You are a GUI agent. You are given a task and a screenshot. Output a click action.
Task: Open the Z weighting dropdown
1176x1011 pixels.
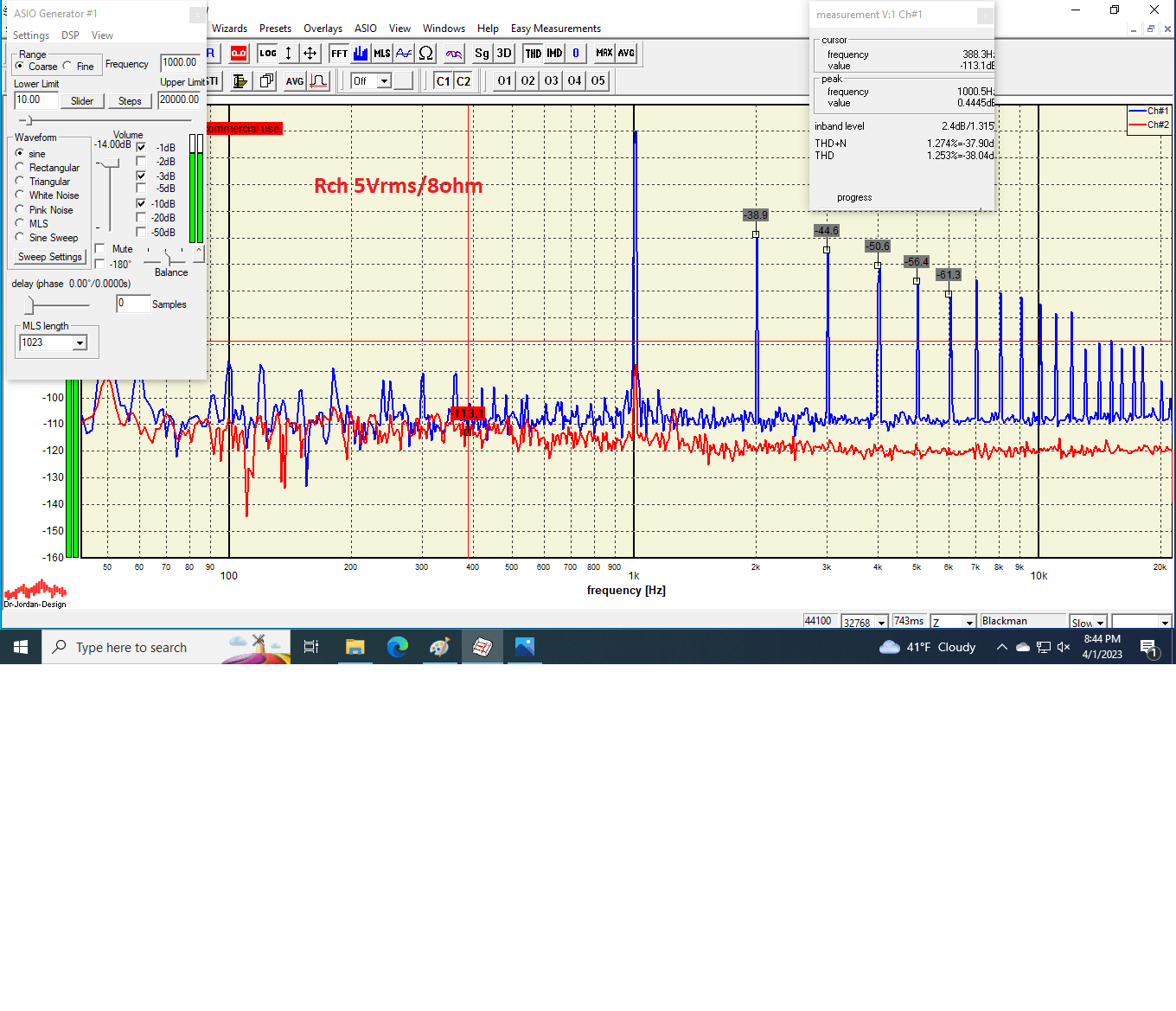click(969, 622)
